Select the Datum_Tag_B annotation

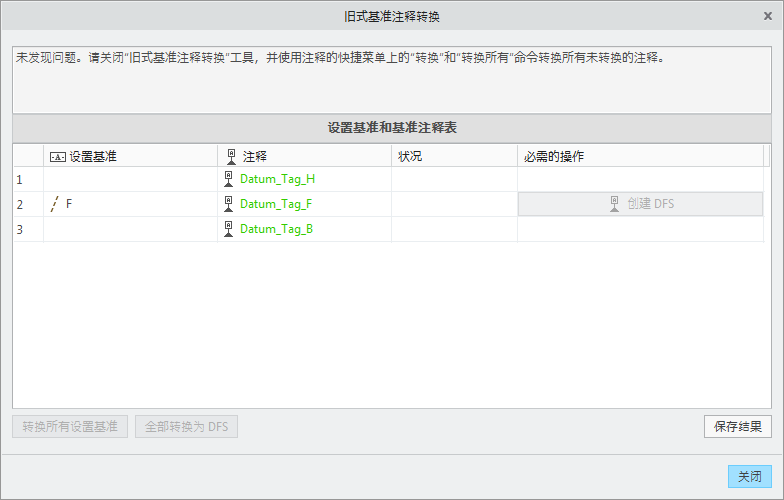[276, 229]
